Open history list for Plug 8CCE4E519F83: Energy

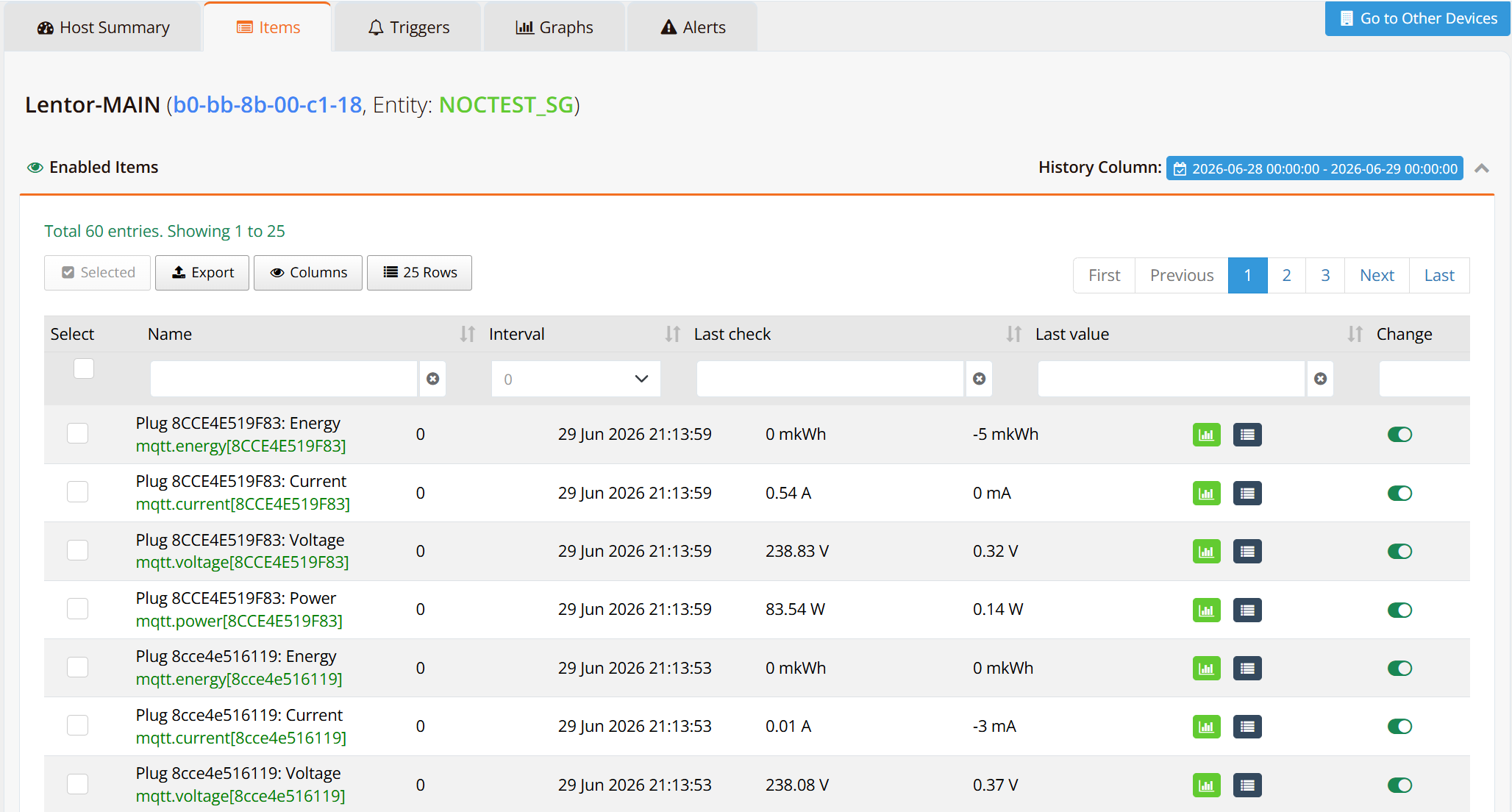(x=1247, y=435)
